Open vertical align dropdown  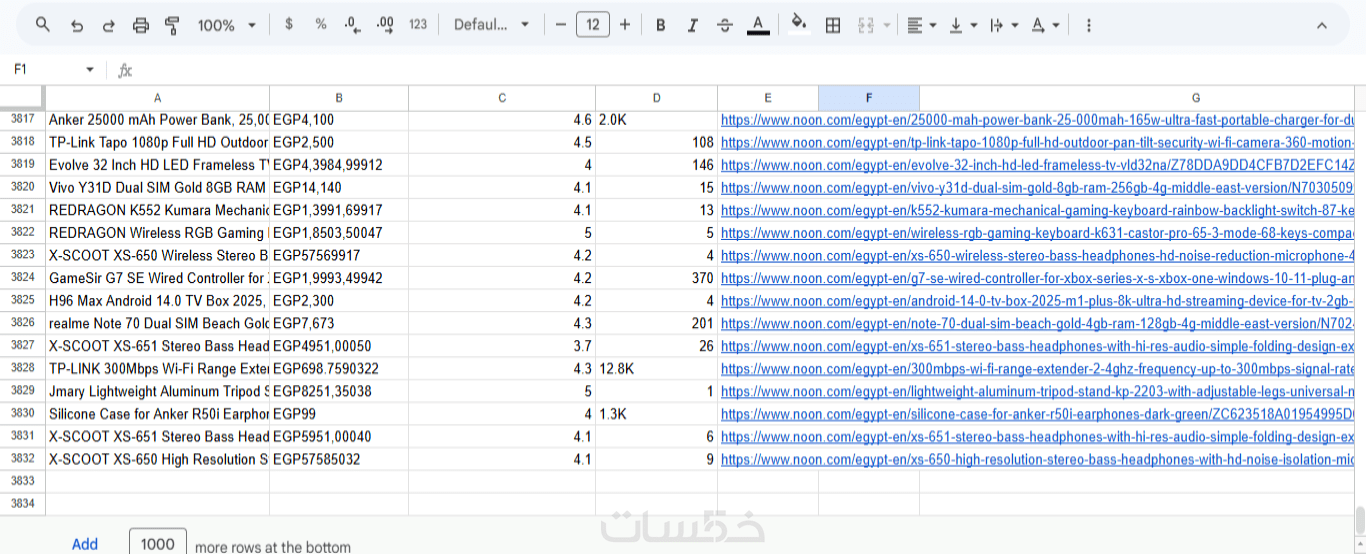click(962, 25)
